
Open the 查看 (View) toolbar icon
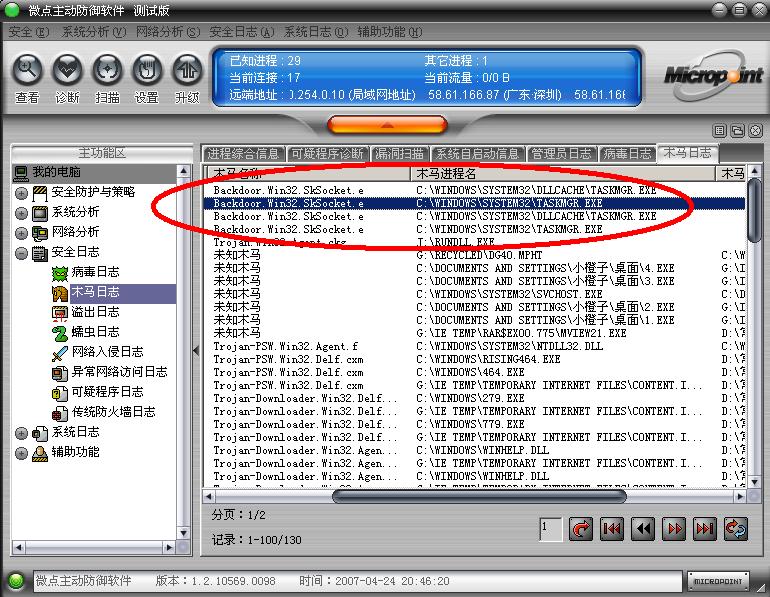28,70
